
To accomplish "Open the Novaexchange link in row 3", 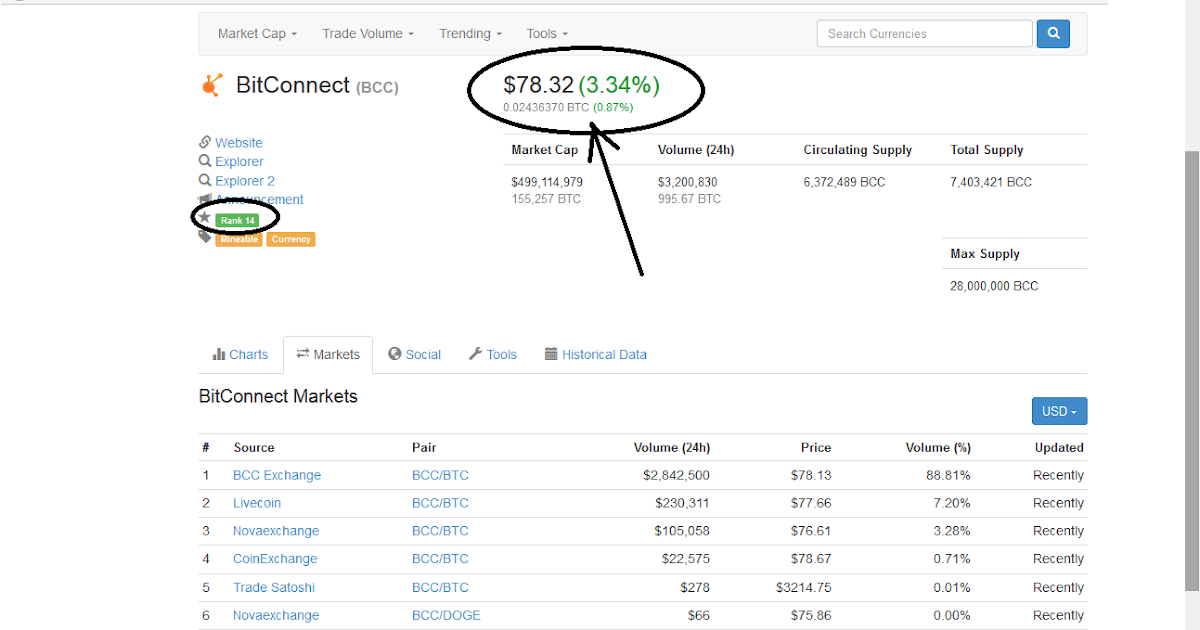I will [276, 531].
